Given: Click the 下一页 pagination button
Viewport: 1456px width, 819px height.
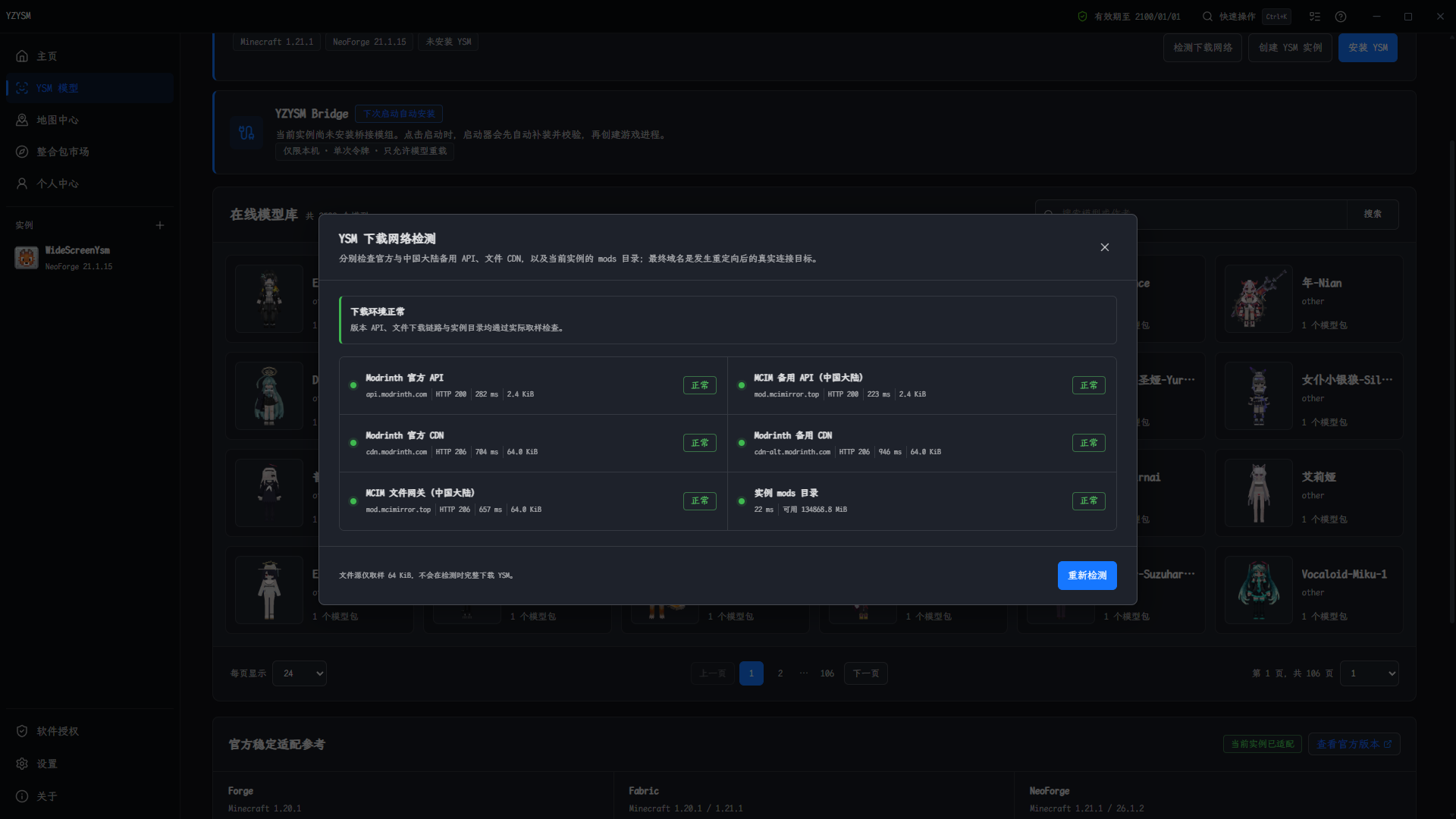Looking at the screenshot, I should coord(866,673).
